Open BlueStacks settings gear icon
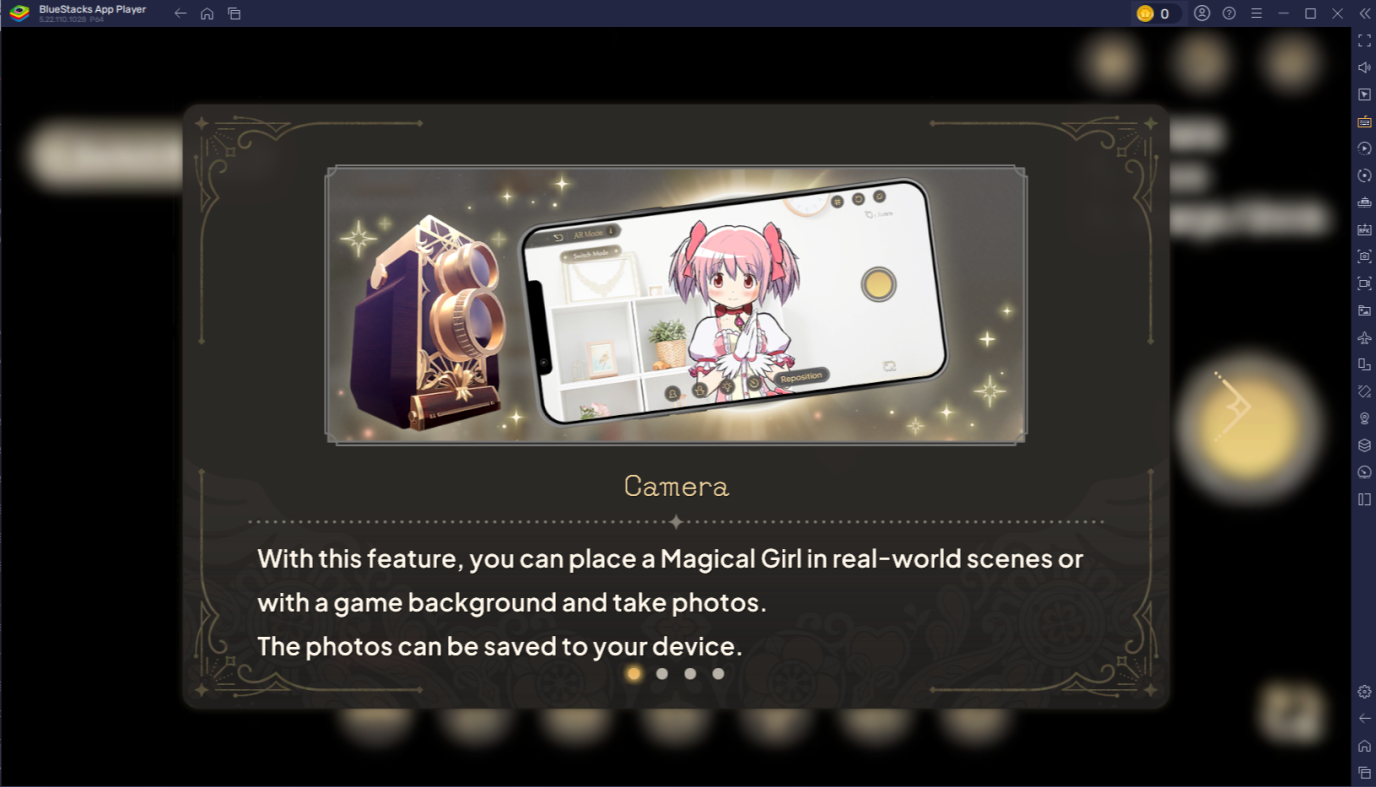The width and height of the screenshot is (1376, 787). pyautogui.click(x=1364, y=691)
